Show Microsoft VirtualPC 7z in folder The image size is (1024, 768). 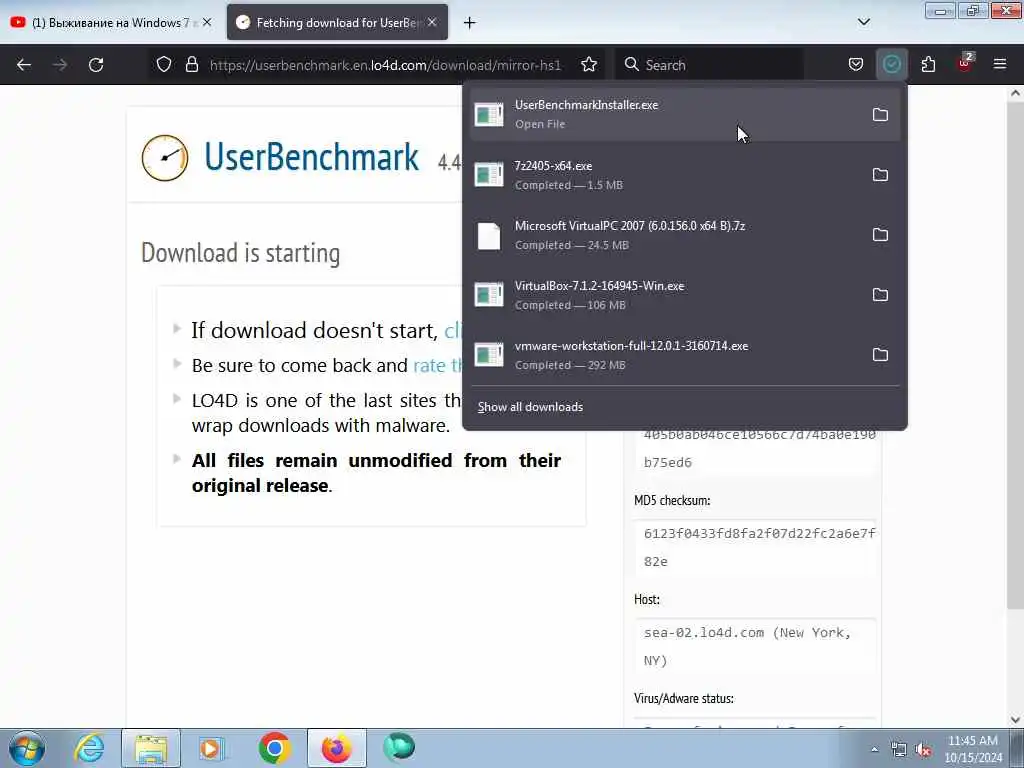click(880, 234)
